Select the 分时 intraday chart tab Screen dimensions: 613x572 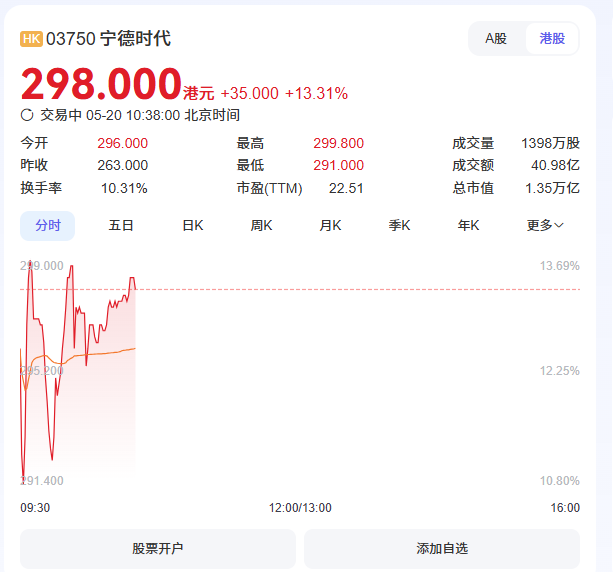[48, 226]
